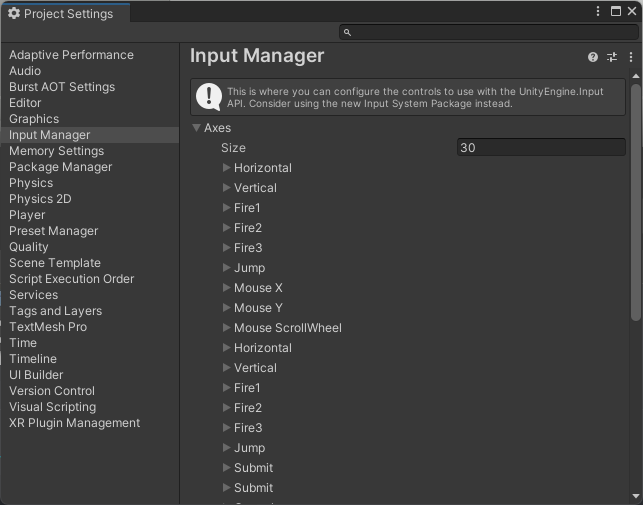The height and width of the screenshot is (505, 643).
Task: Open Input Manager three-dot options menu
Action: click(x=631, y=58)
